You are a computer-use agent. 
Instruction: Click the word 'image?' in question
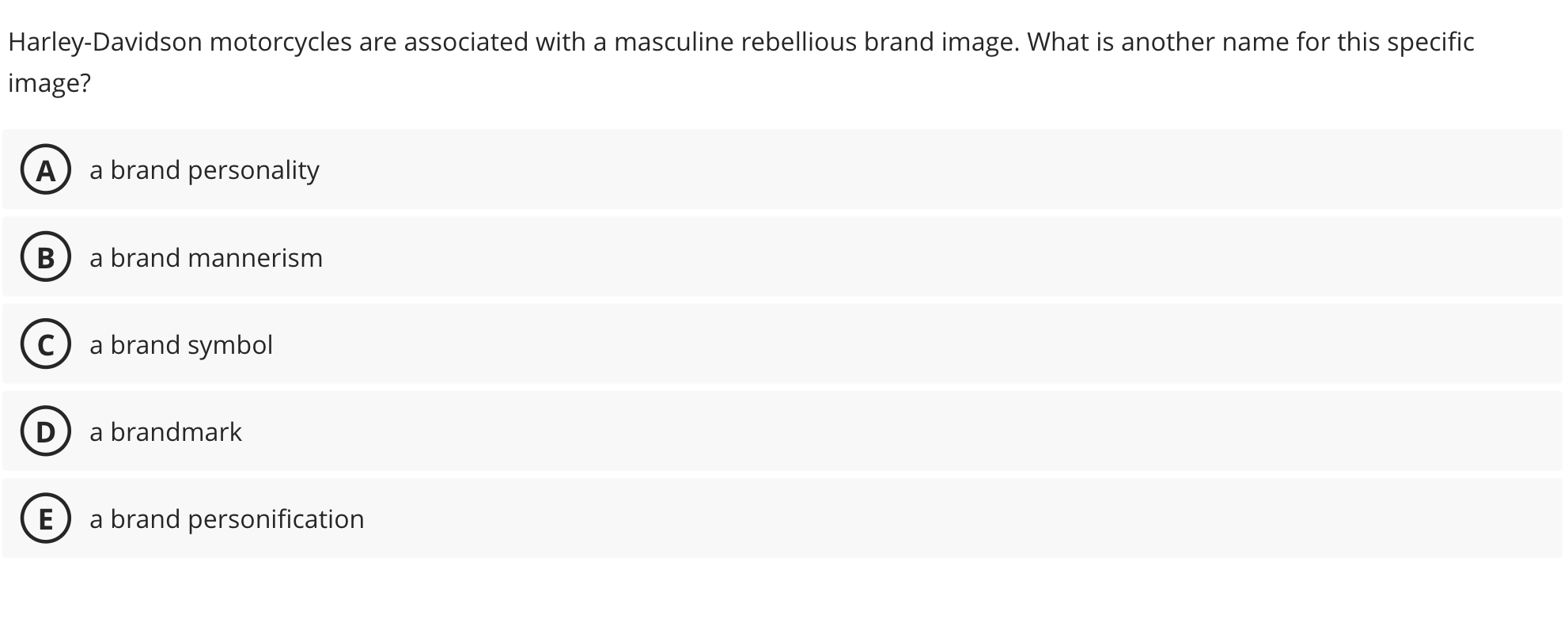click(49, 83)
